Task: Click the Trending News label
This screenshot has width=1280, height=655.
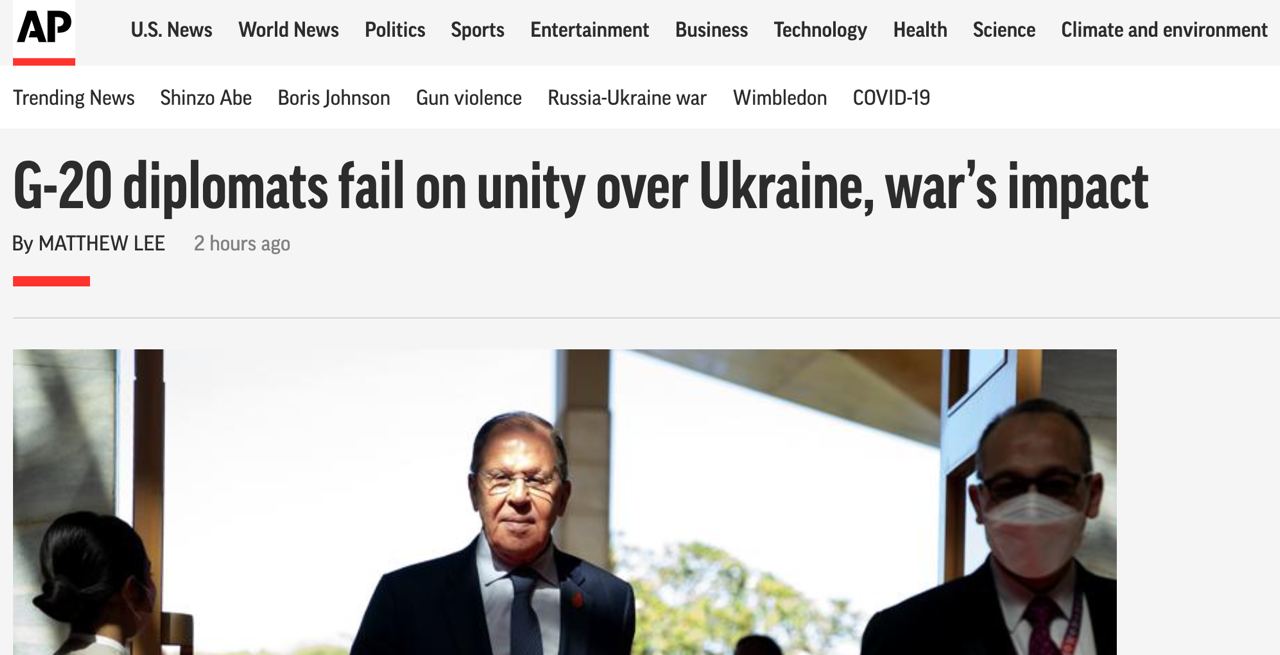Action: (74, 98)
